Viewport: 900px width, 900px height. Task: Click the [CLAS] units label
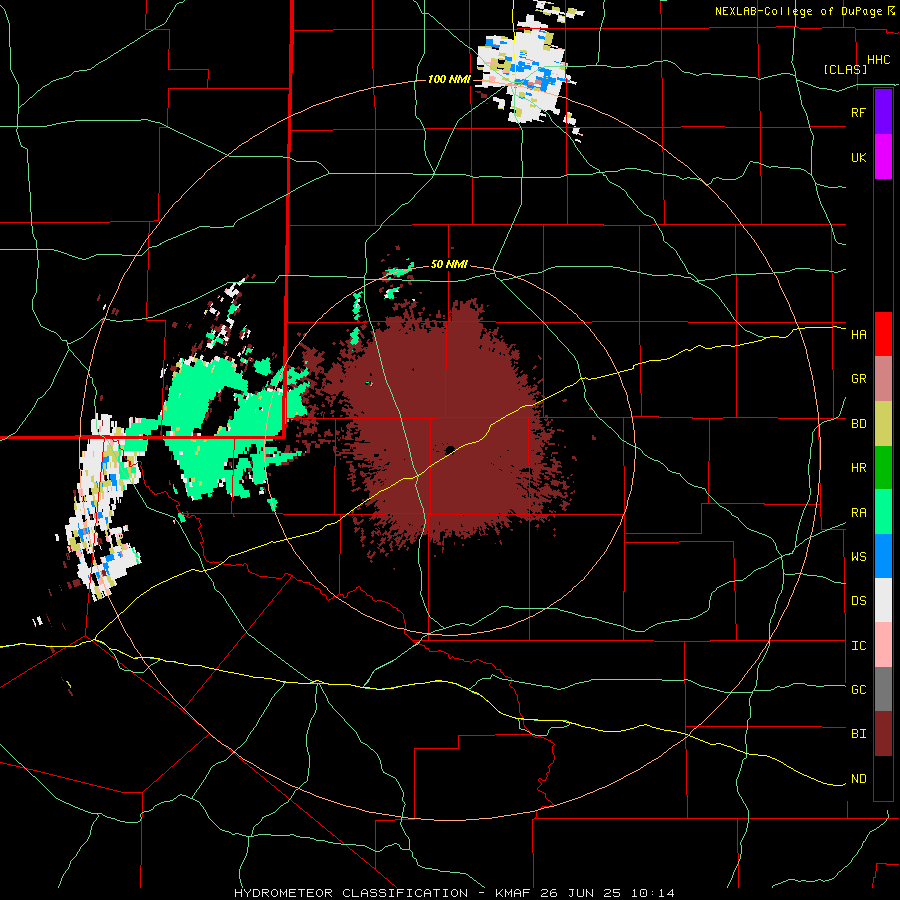click(x=845, y=69)
